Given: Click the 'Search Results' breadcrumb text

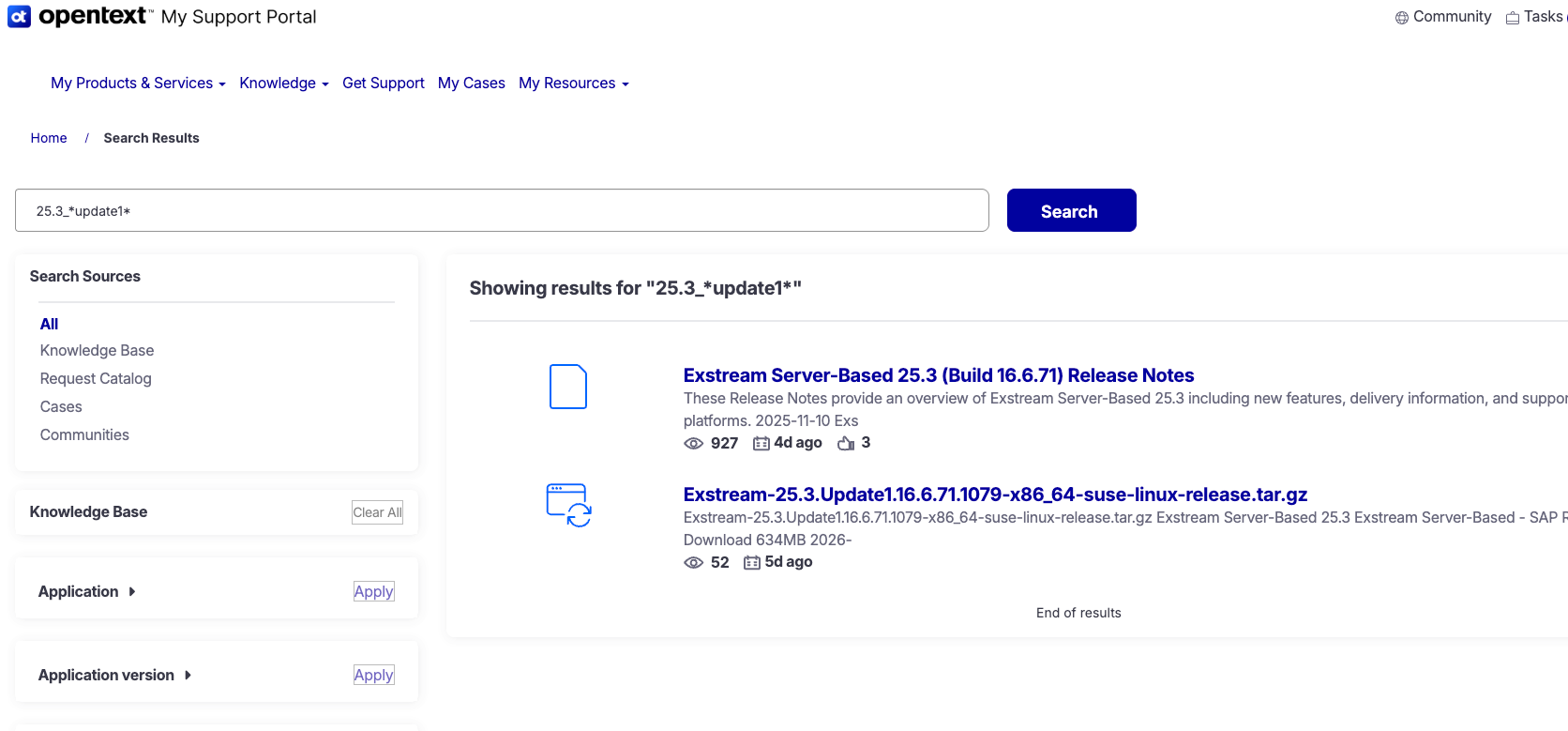Looking at the screenshot, I should tap(151, 138).
